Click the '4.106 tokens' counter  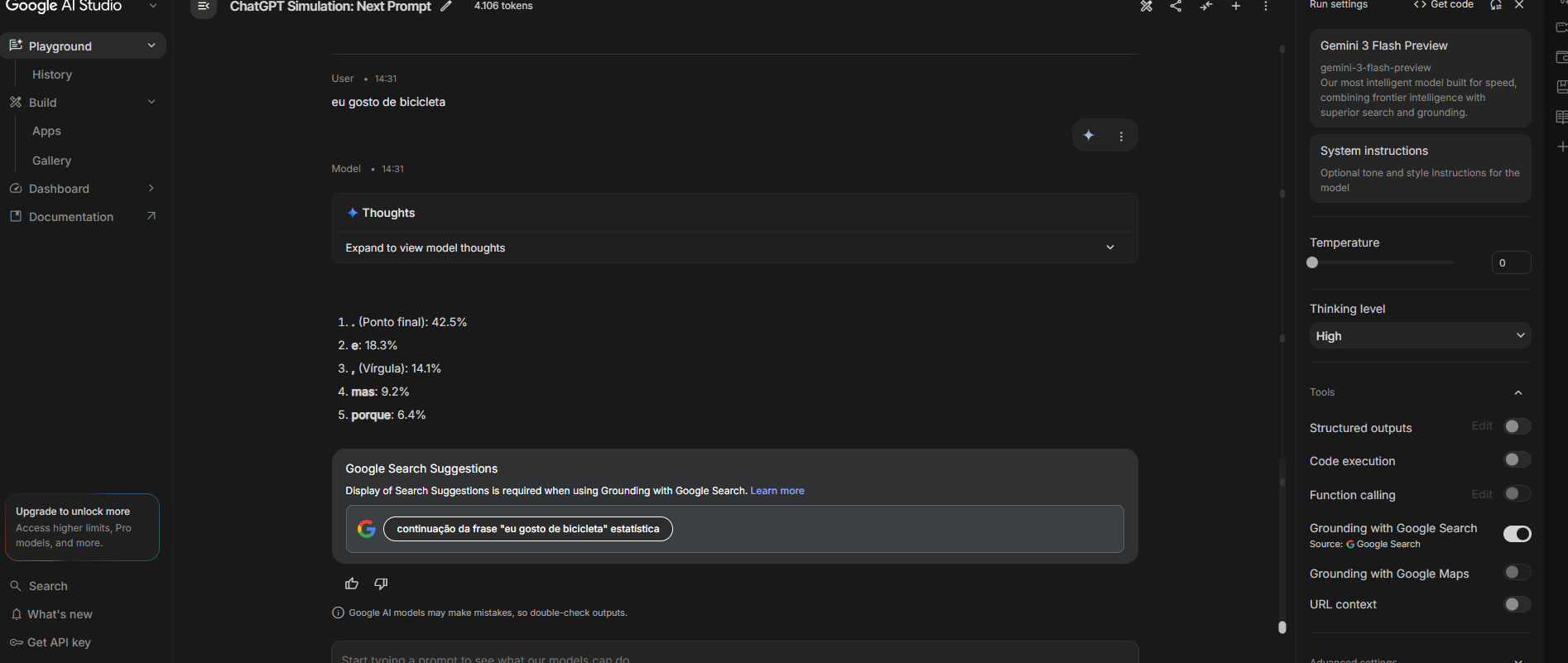pos(503,6)
